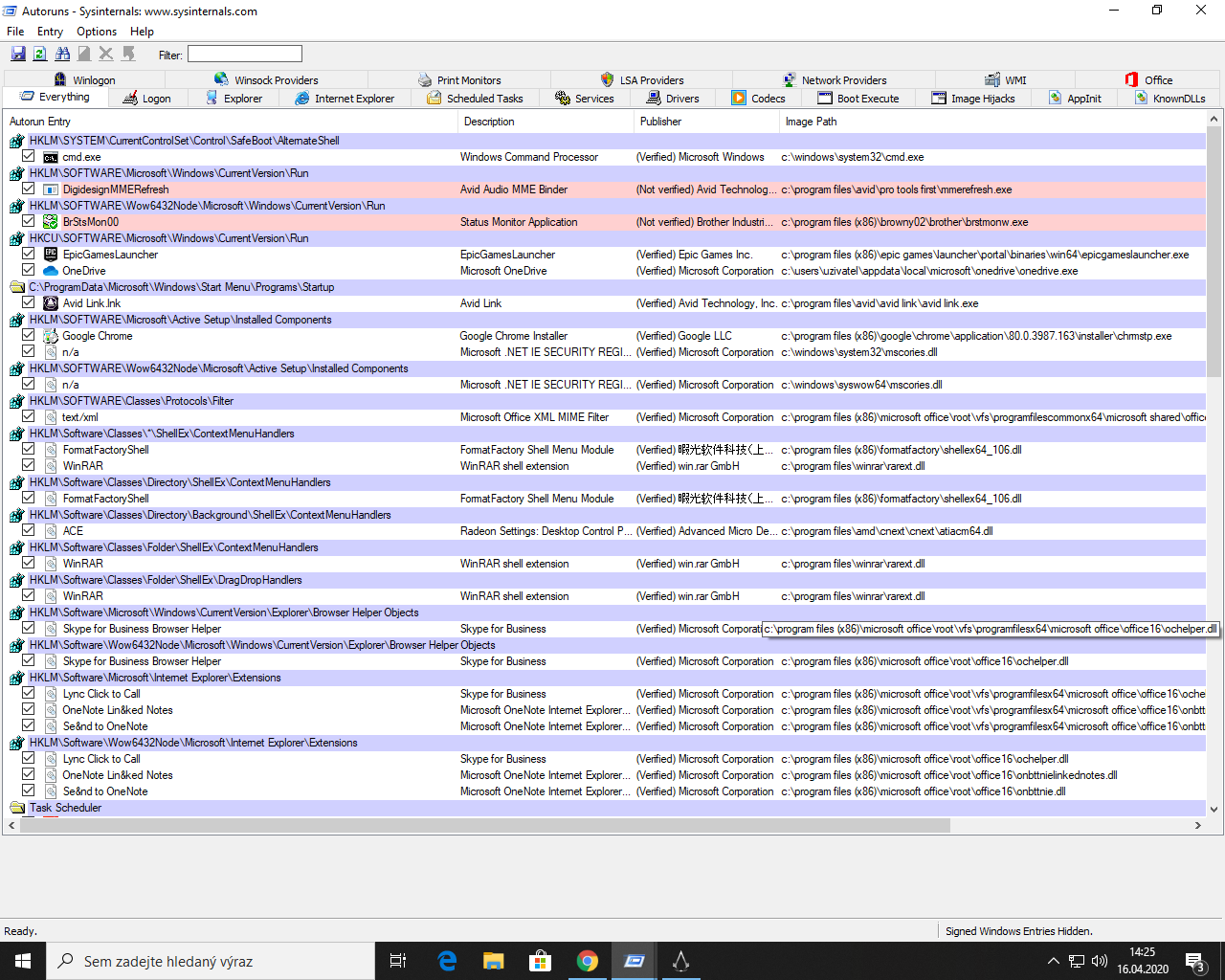Click the Microsoft Store taskbar icon
The height and width of the screenshot is (980, 1225).
(x=541, y=961)
